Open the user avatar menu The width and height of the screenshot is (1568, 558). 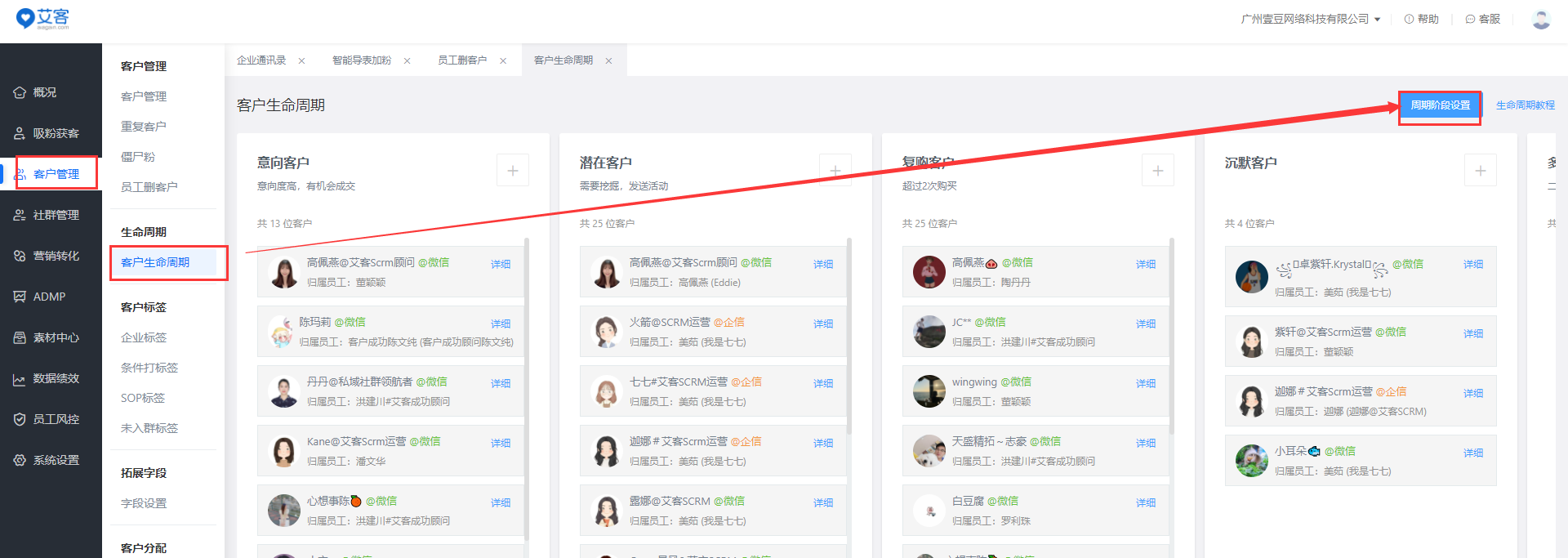pos(1541,19)
